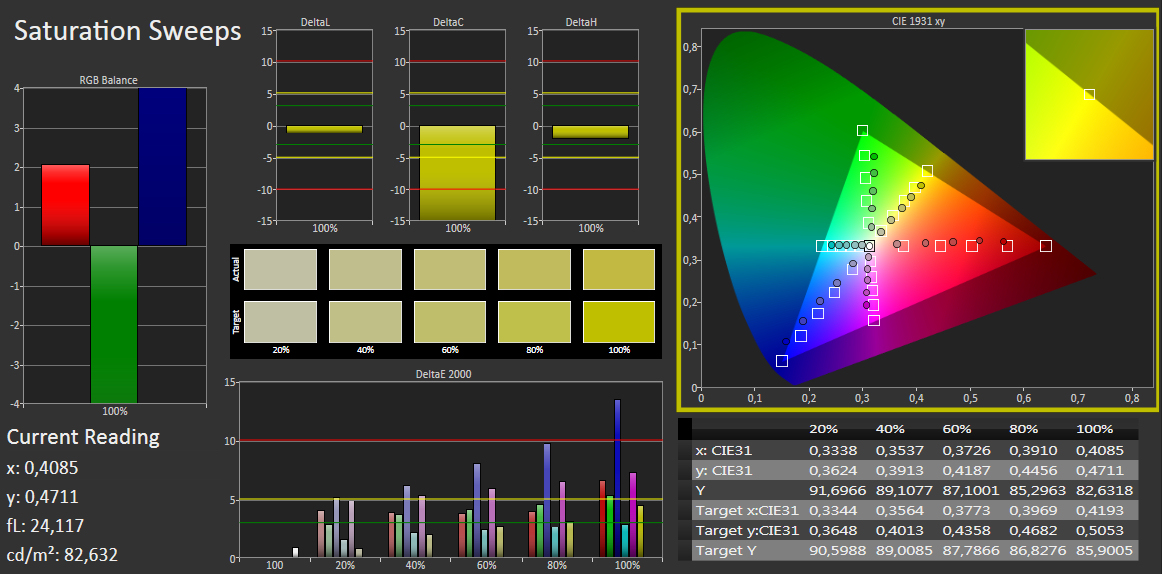
Task: Click the DeltaL yellow bar
Action: click(325, 130)
